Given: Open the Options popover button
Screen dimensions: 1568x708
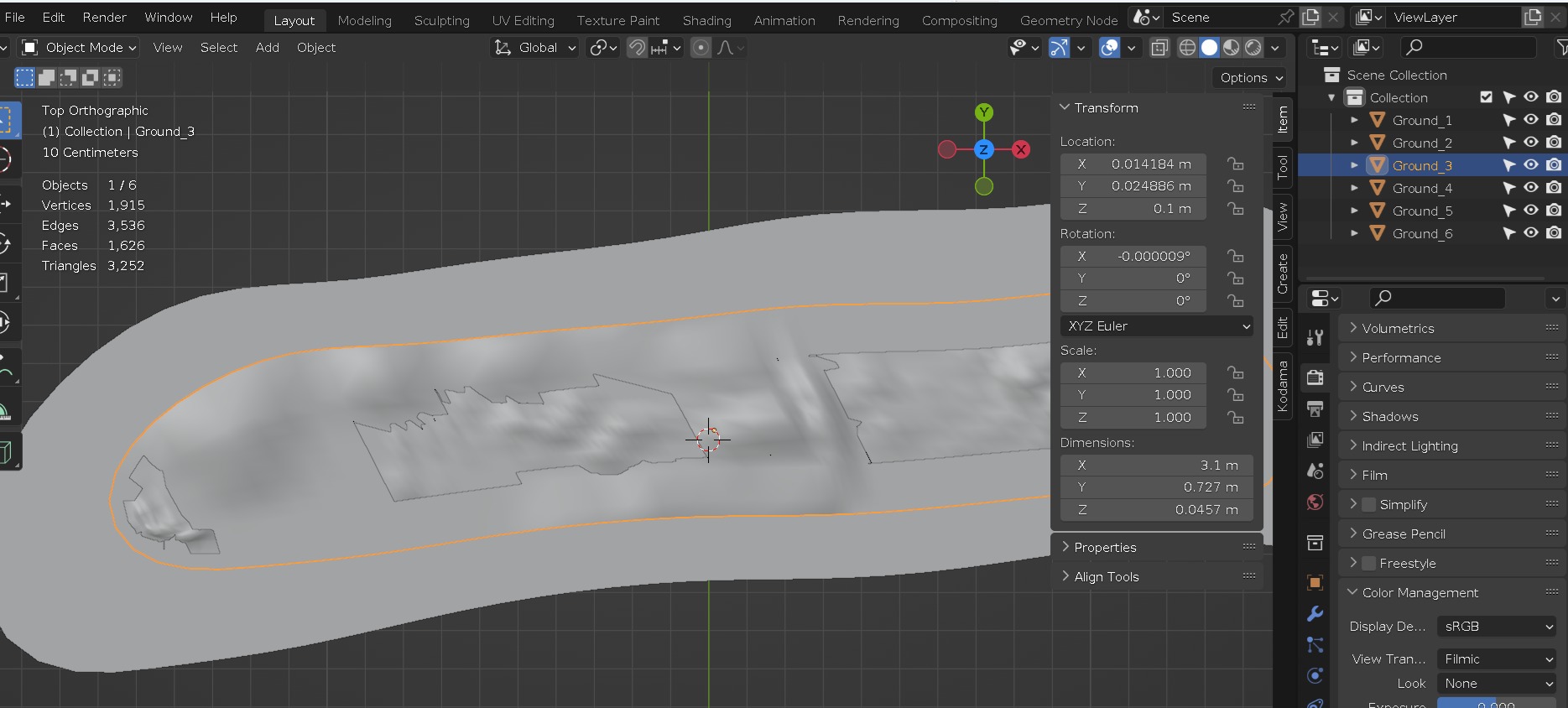Looking at the screenshot, I should coord(1250,77).
